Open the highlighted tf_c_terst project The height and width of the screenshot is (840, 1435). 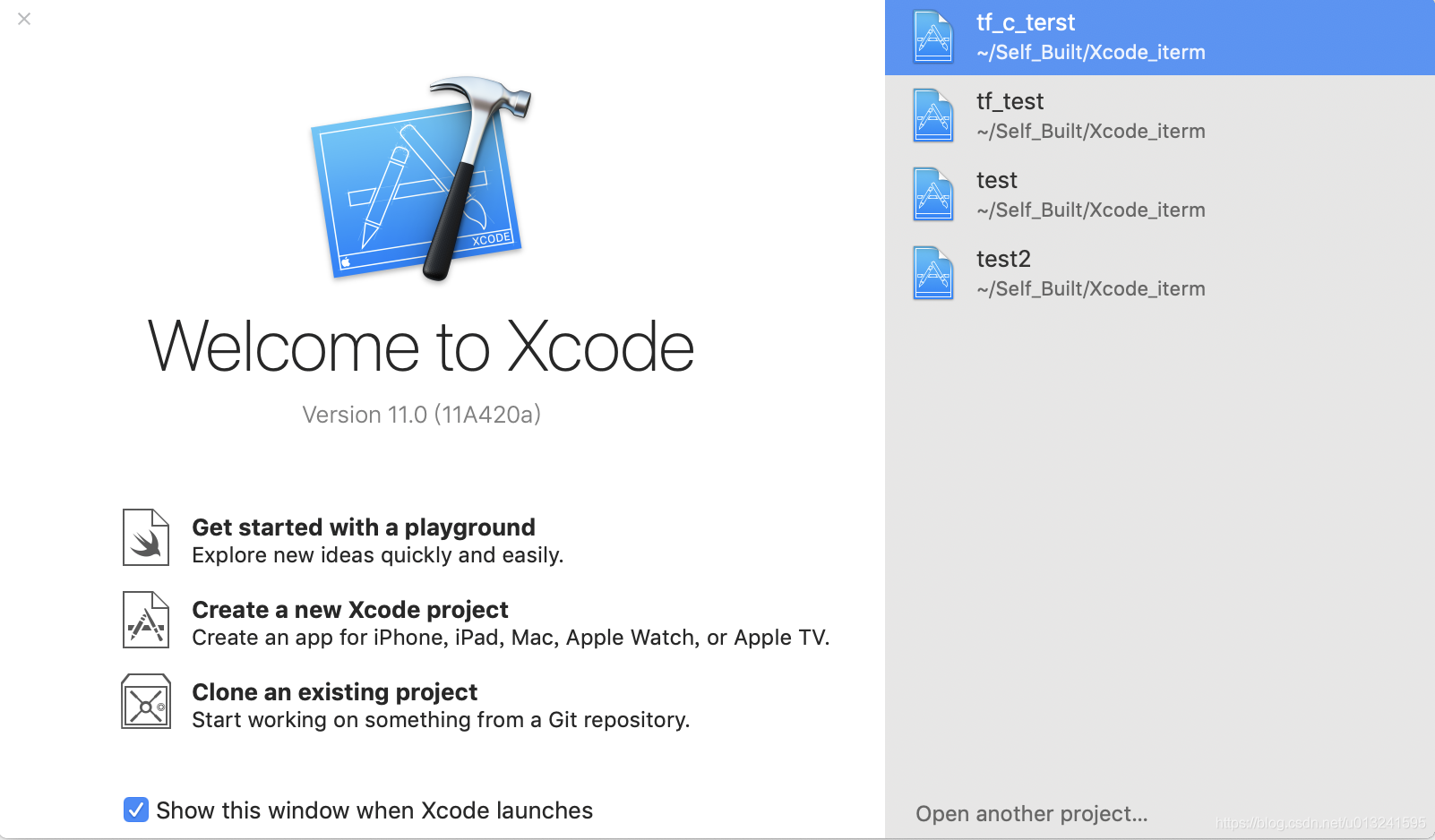point(1025,22)
